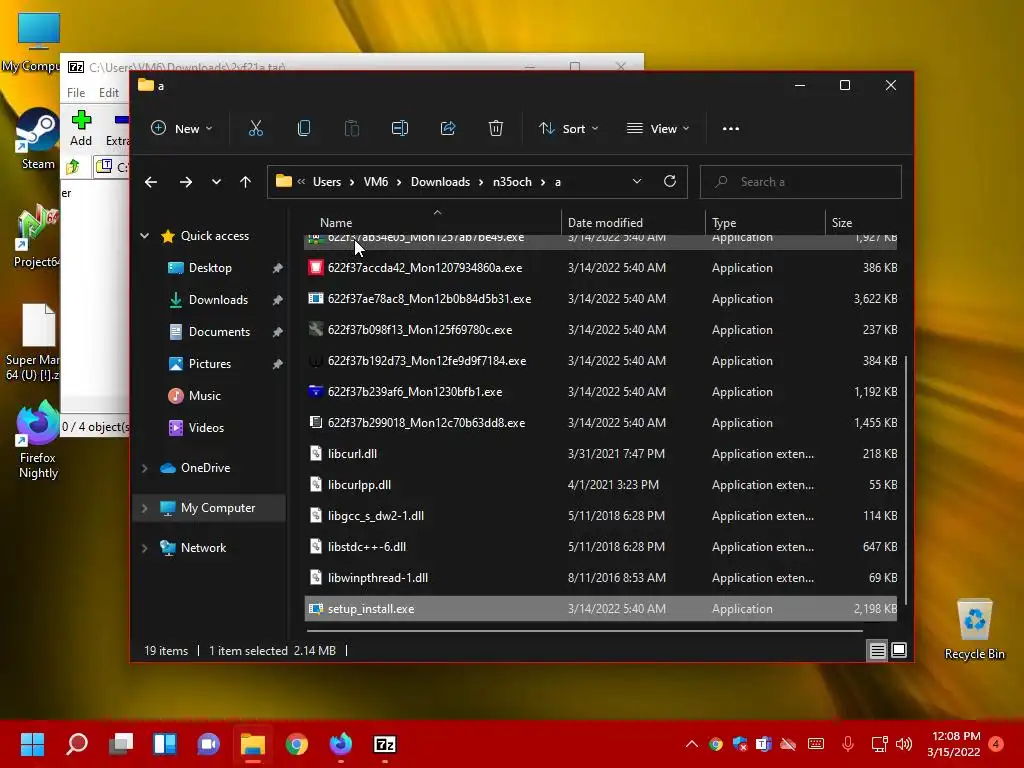Click Users in the address breadcrumb

[327, 182]
